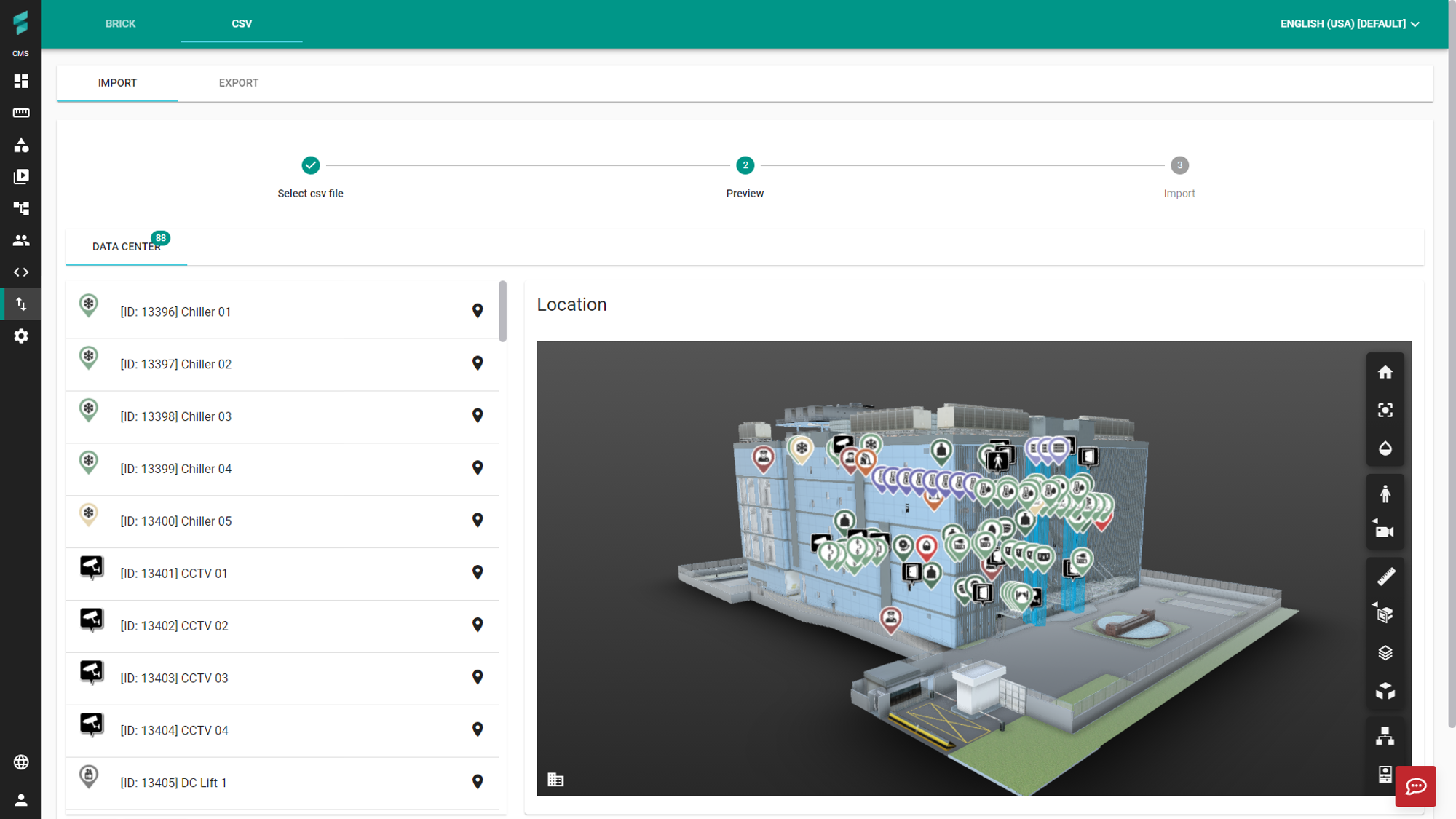This screenshot has height=819, width=1456.
Task: Activate the first-person walk icon
Action: 1385,494
